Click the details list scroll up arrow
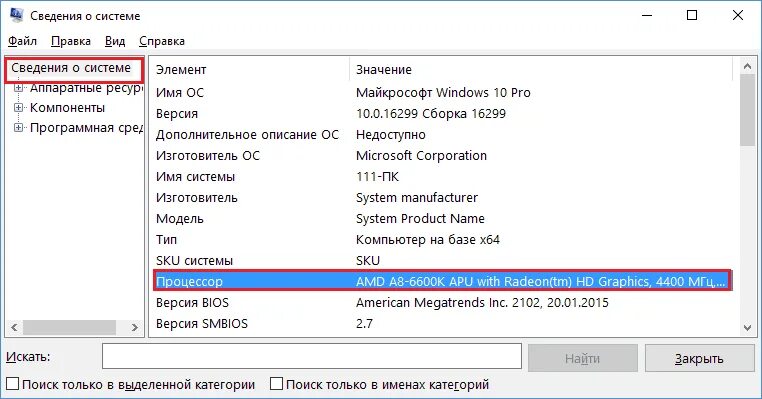Screen dimensions: 762x399 coord(747,66)
